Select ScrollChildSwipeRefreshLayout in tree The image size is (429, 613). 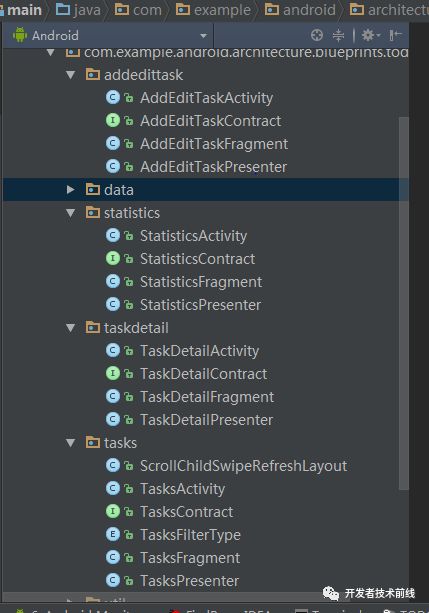pos(243,466)
